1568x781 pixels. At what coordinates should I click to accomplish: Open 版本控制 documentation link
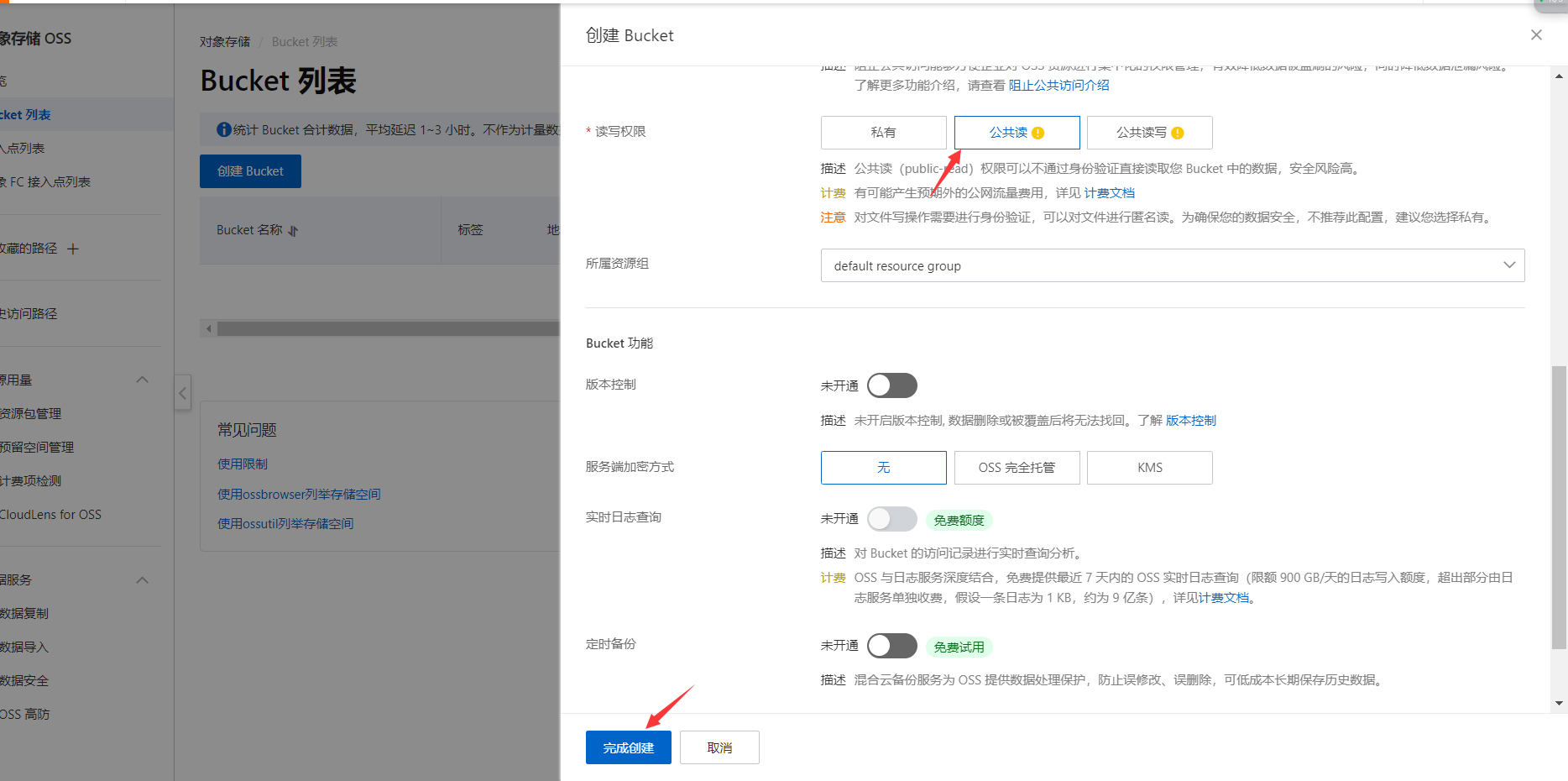[x=1190, y=421]
